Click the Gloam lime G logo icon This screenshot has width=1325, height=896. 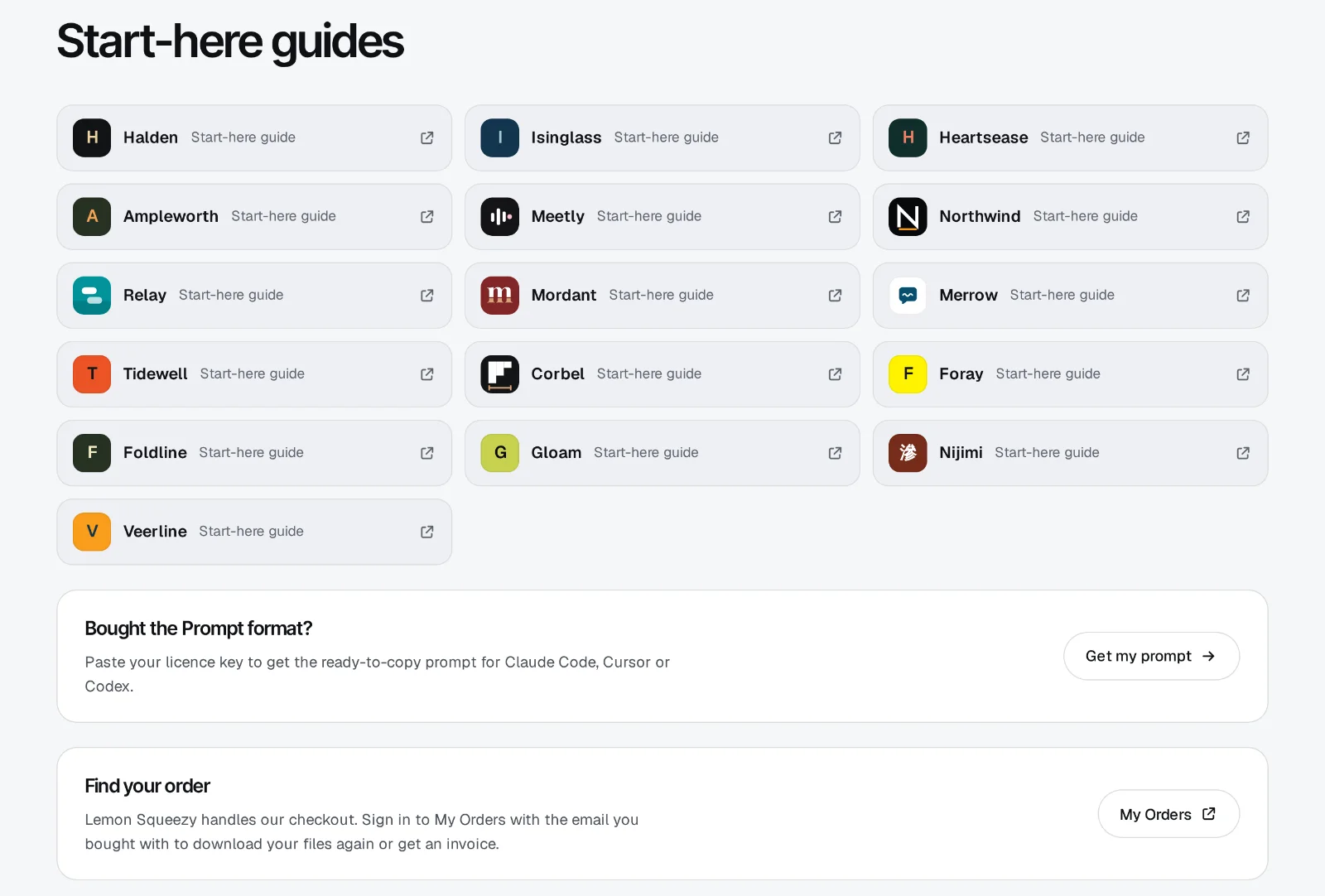coord(500,452)
